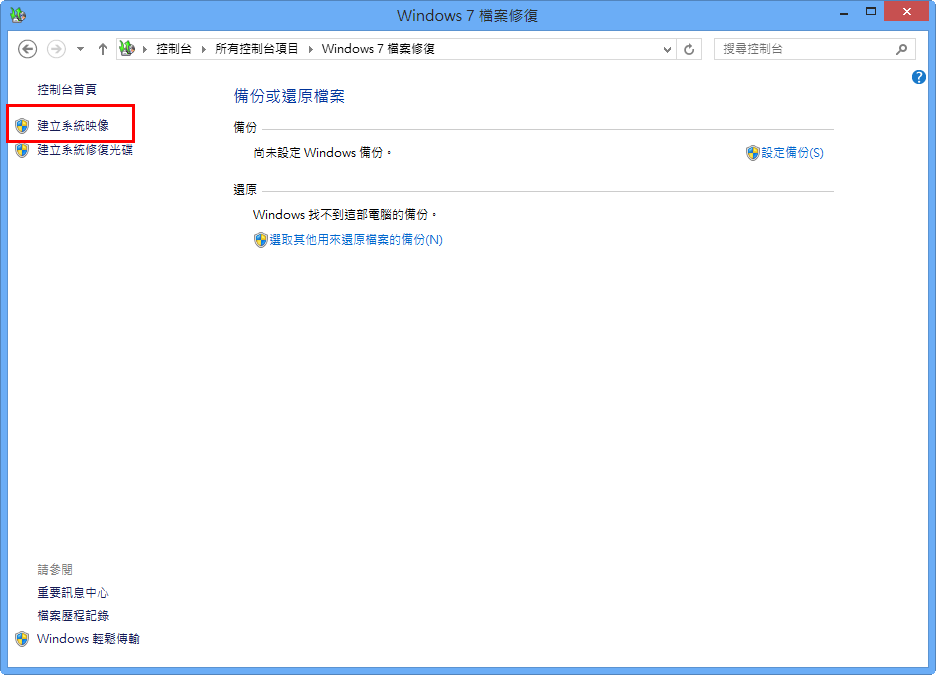This screenshot has height=675, width=936.
Task: Select Windows 7 檔案修復 breadcrumb item
Action: point(378,49)
